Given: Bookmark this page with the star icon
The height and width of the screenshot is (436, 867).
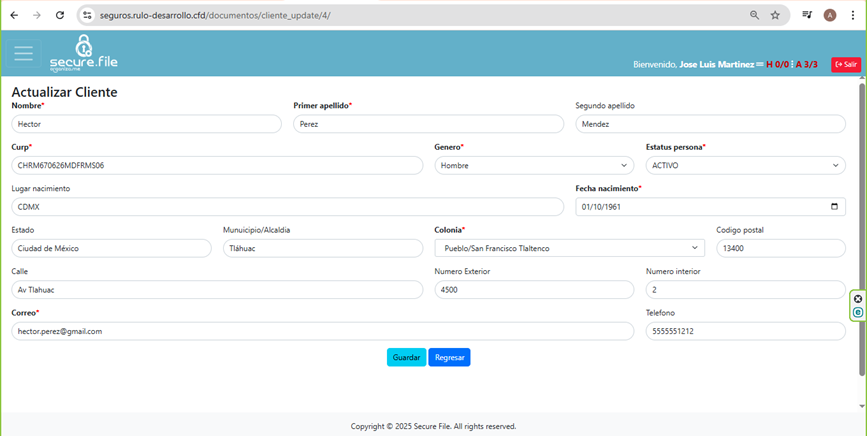Looking at the screenshot, I should coord(775,16).
